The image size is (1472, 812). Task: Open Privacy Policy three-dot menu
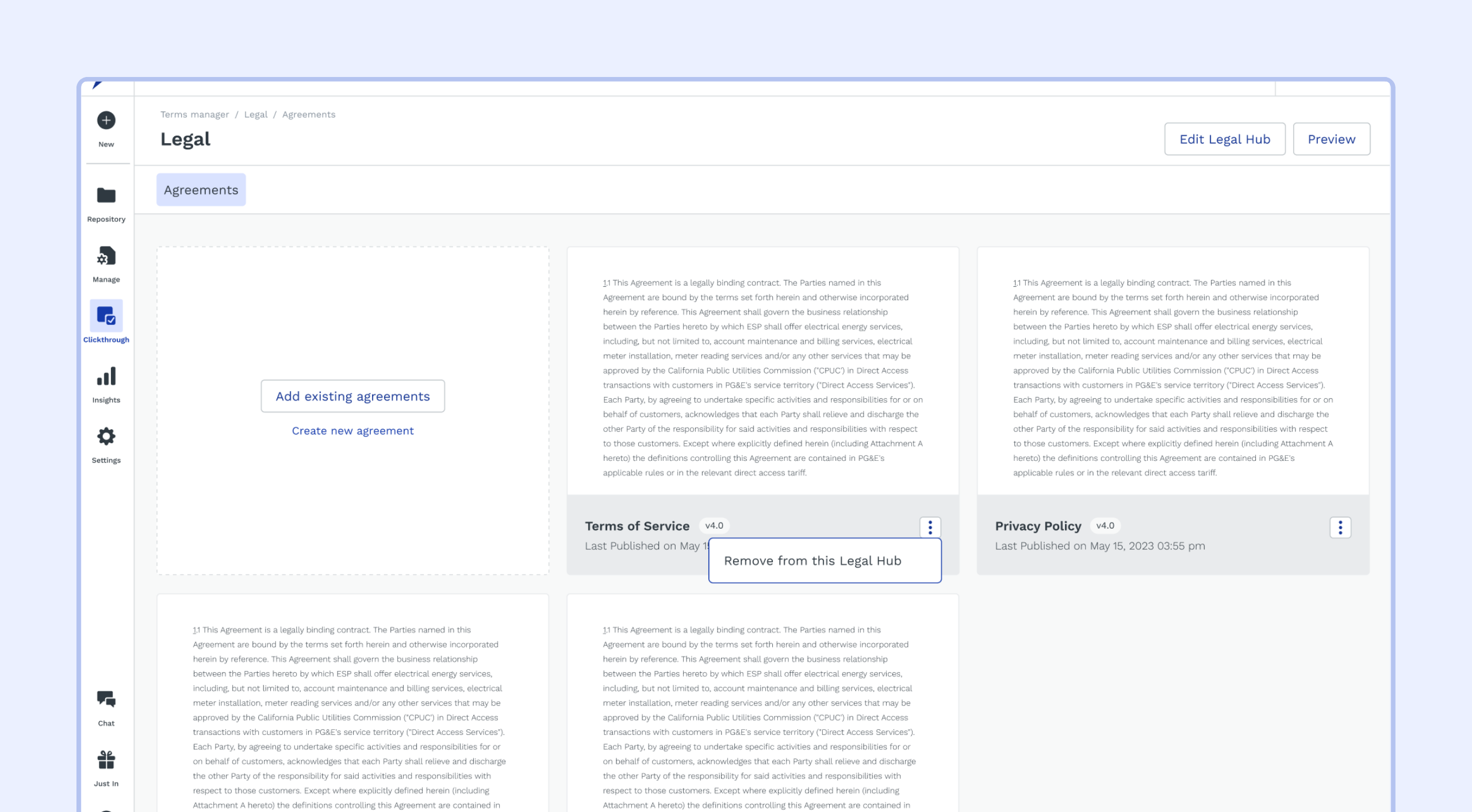[1340, 527]
